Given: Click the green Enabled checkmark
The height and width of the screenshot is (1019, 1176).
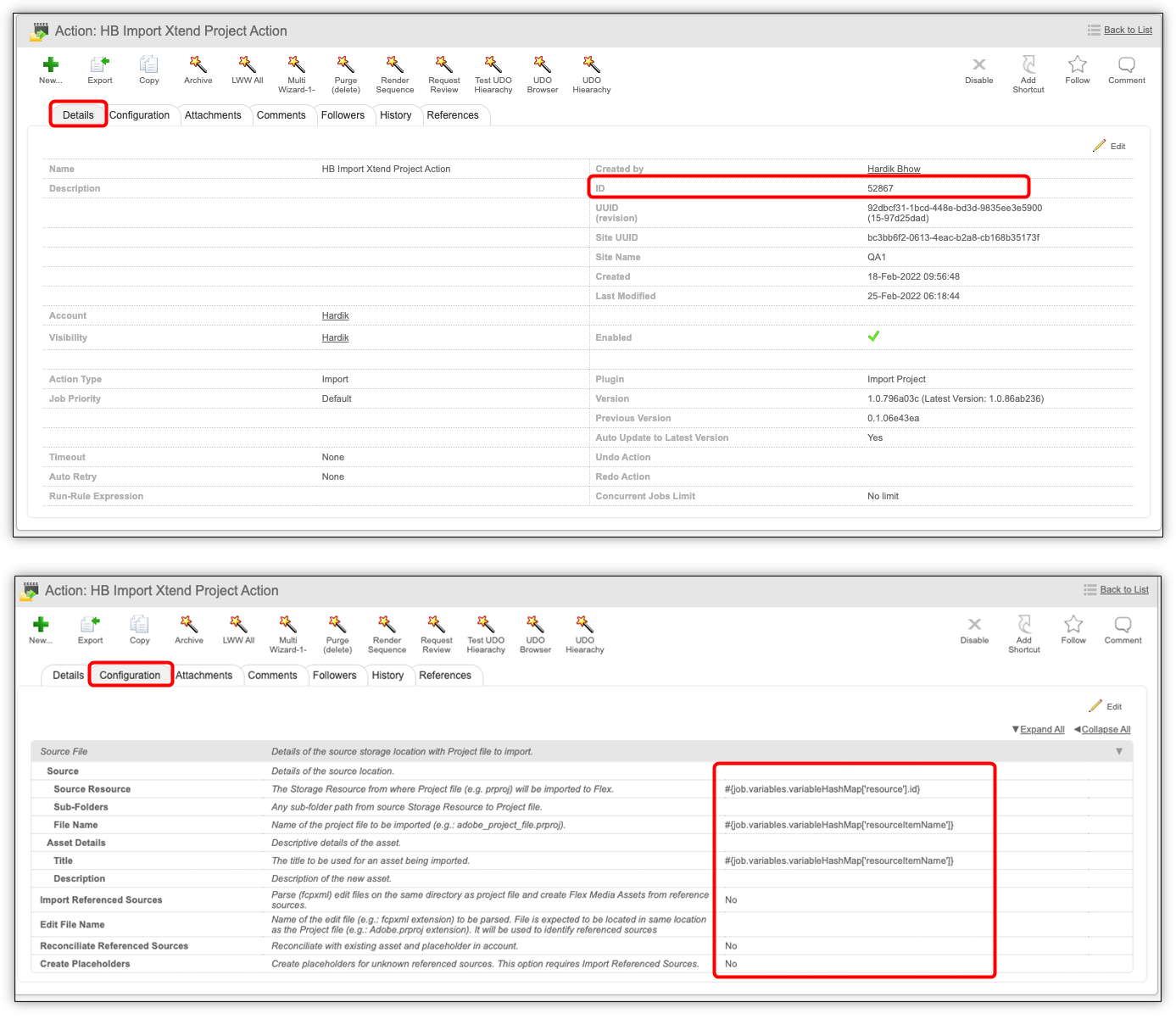Looking at the screenshot, I should point(873,337).
